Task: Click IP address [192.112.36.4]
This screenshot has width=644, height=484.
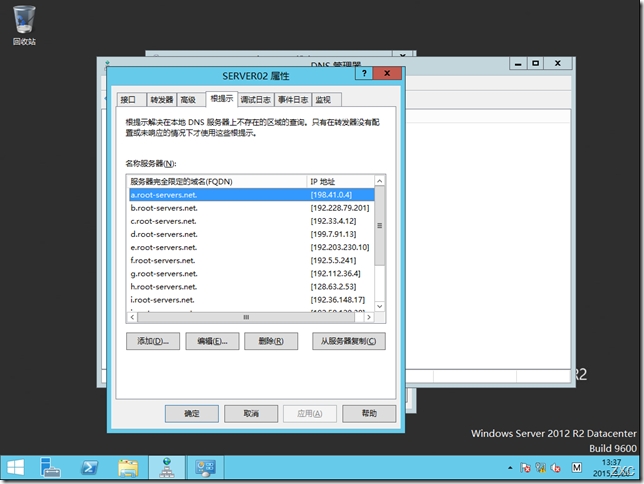Action: pyautogui.click(x=335, y=274)
